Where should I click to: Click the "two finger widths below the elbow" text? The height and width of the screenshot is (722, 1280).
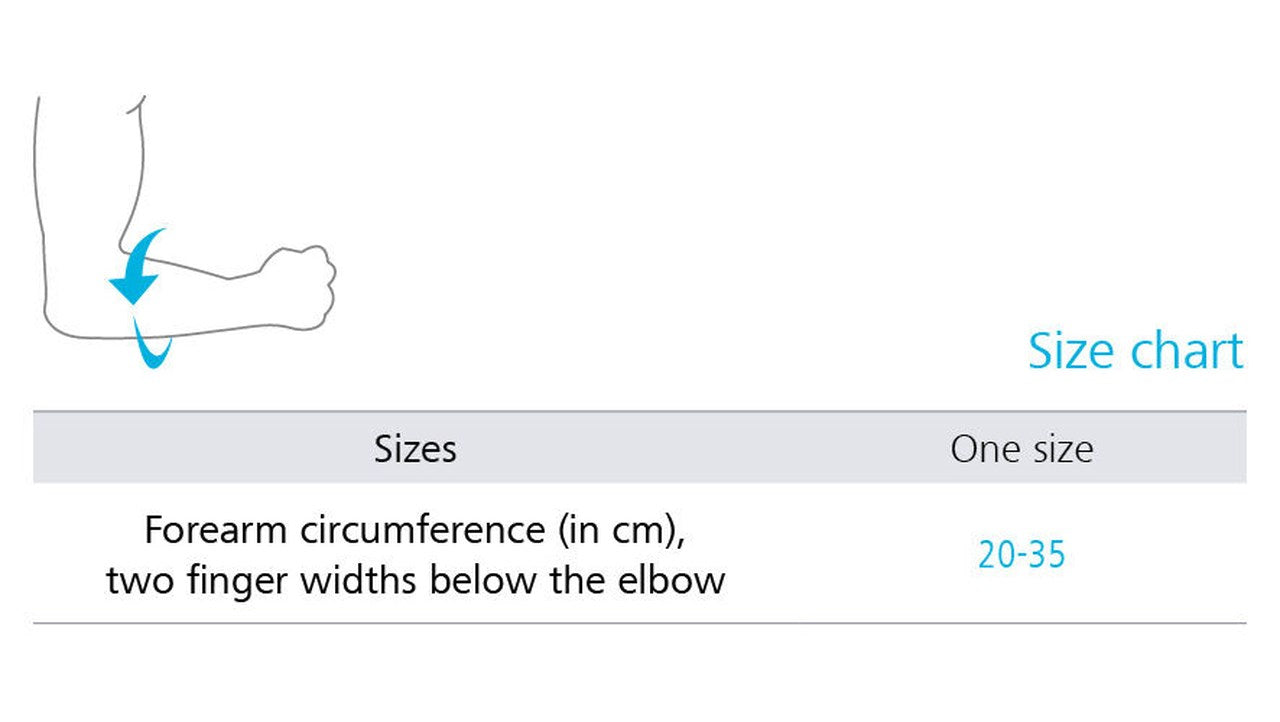[x=415, y=580]
